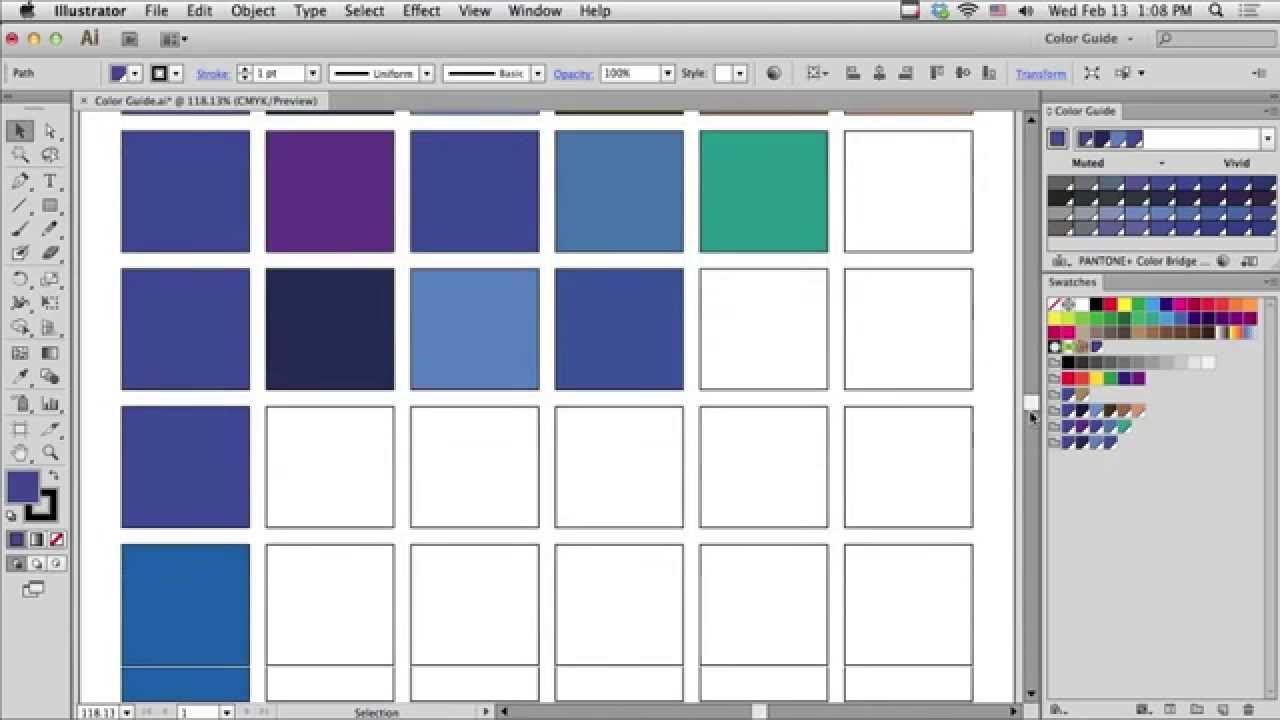Select the Pencil tool
The height and width of the screenshot is (720, 1280).
(50, 229)
